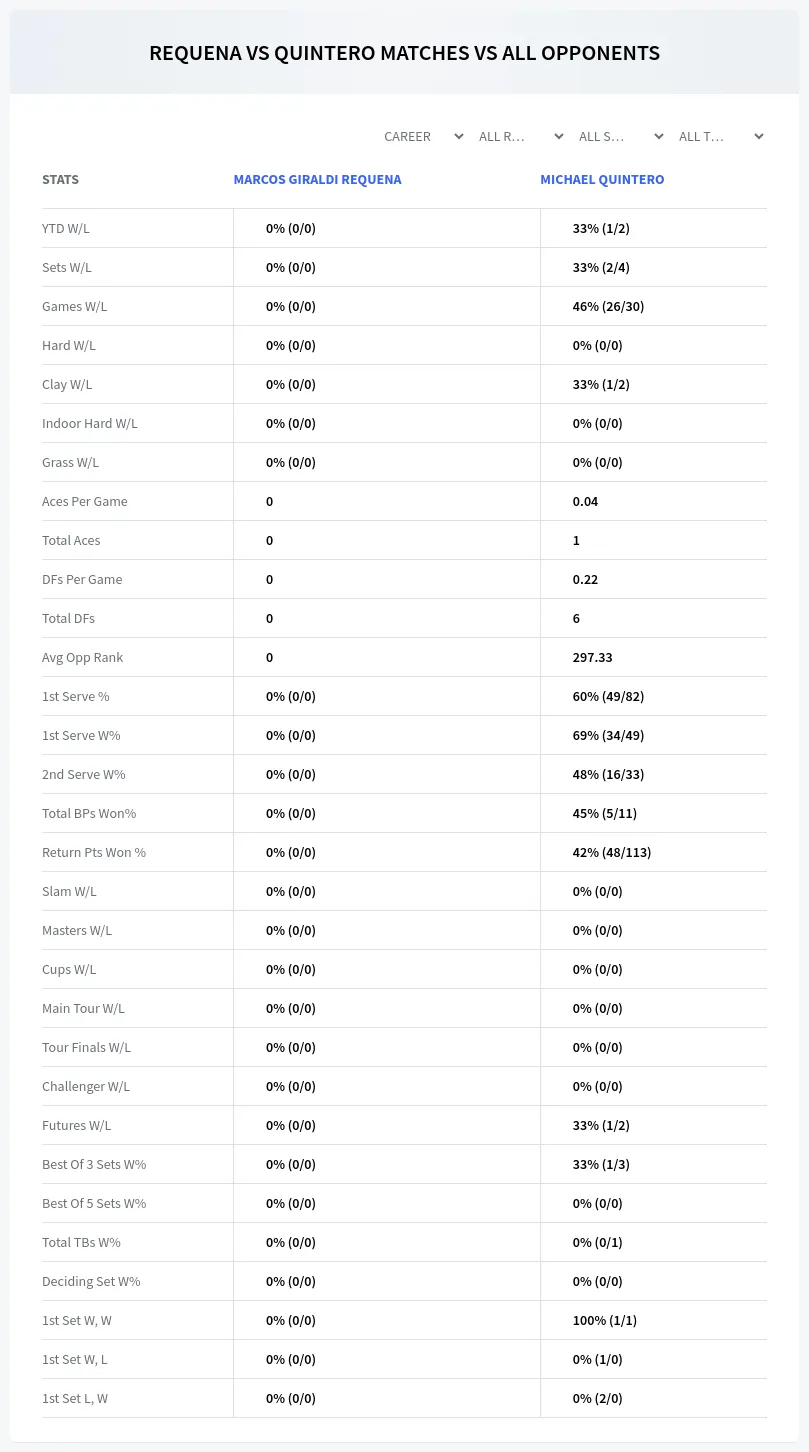Click Quintero's Avg Opp Rank value 297.33
This screenshot has width=809, height=1452.
click(592, 657)
